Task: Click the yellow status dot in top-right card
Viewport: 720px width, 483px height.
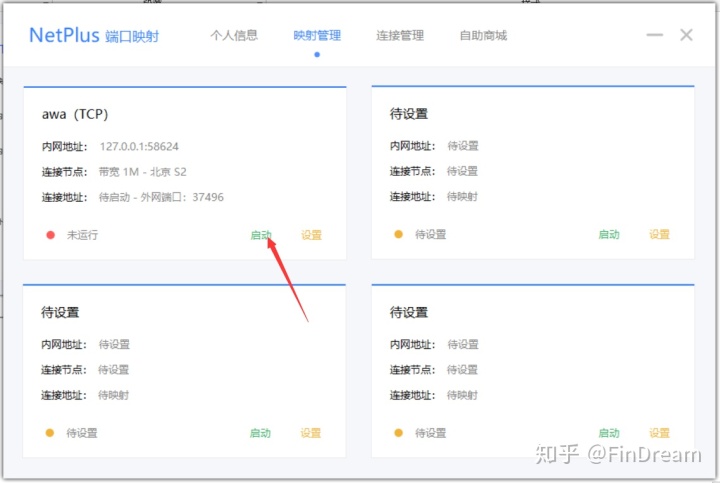Action: (398, 235)
